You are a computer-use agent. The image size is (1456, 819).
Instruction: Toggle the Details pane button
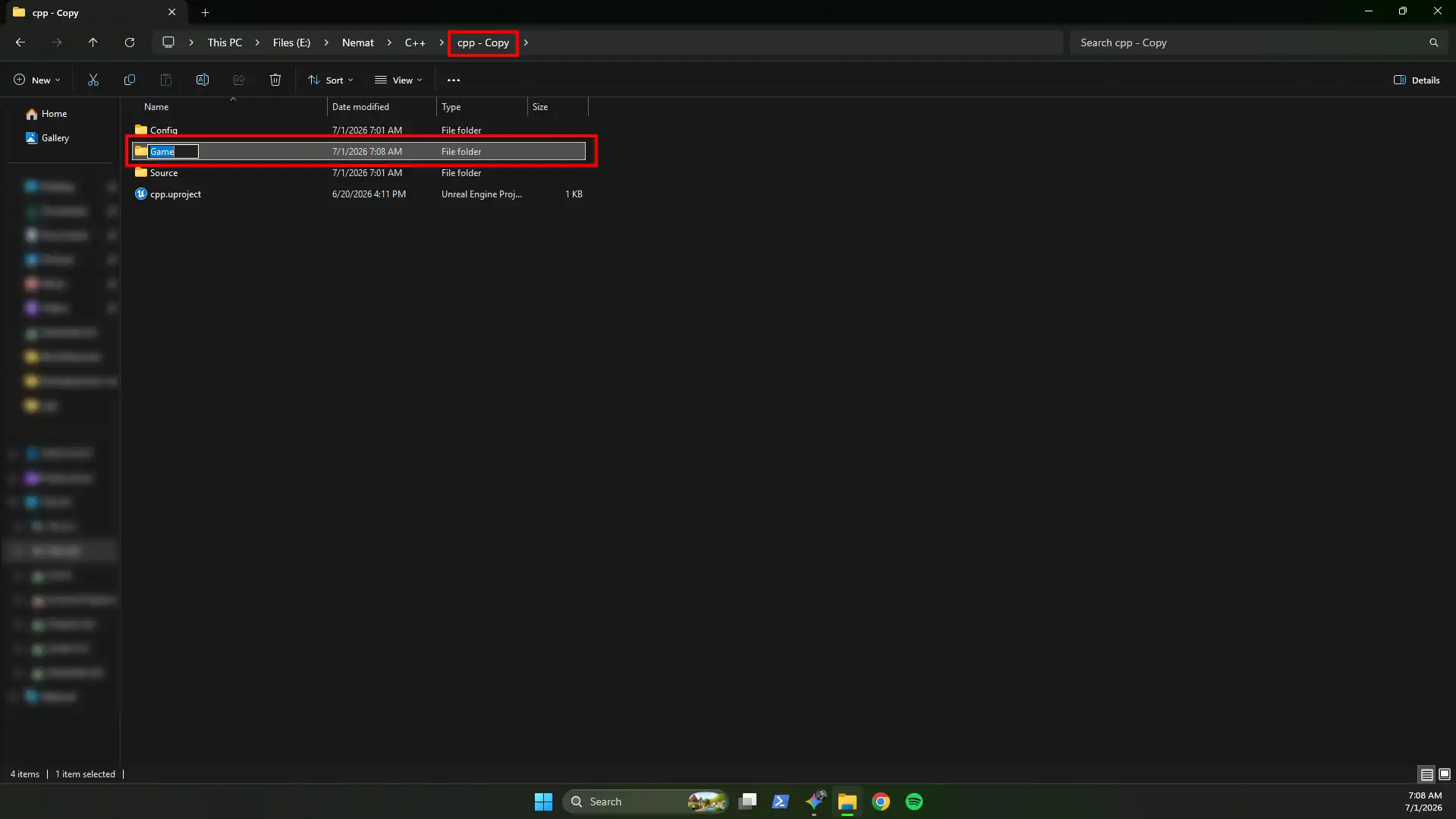pyautogui.click(x=1417, y=80)
